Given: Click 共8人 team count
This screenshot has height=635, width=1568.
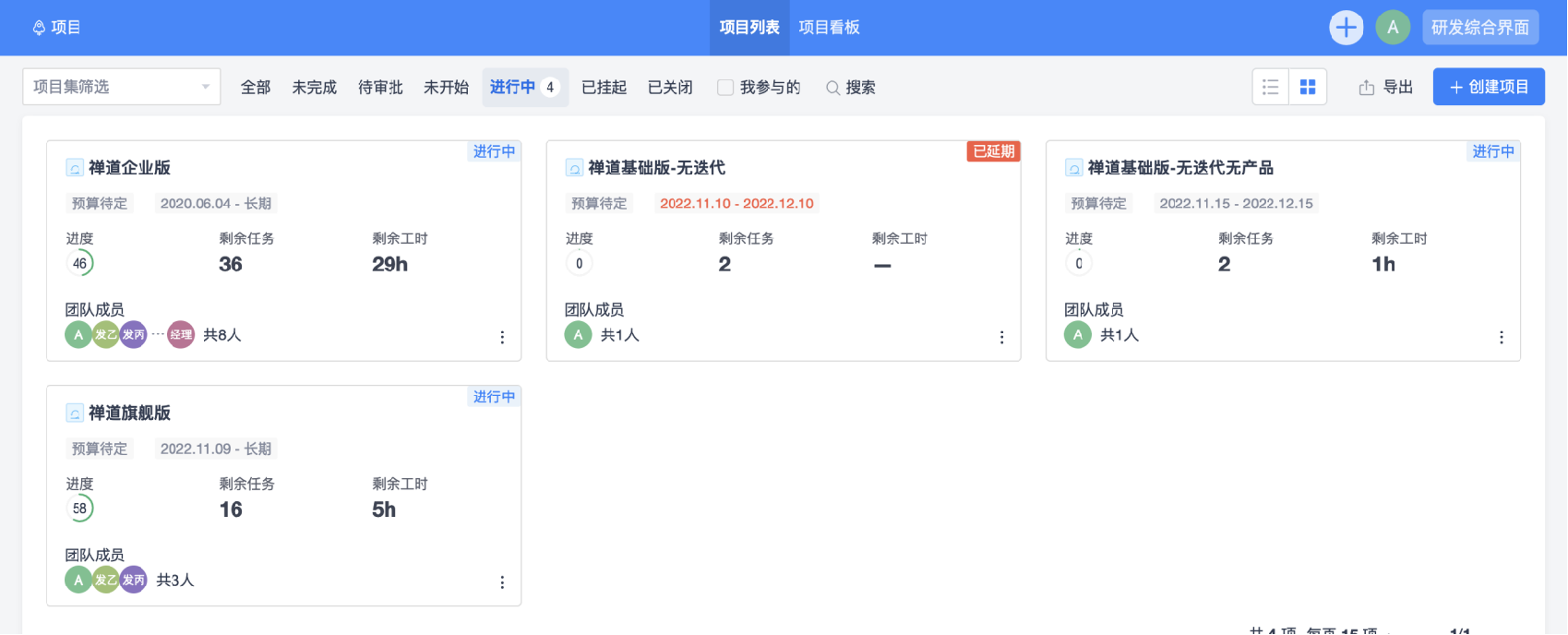Looking at the screenshot, I should point(222,335).
